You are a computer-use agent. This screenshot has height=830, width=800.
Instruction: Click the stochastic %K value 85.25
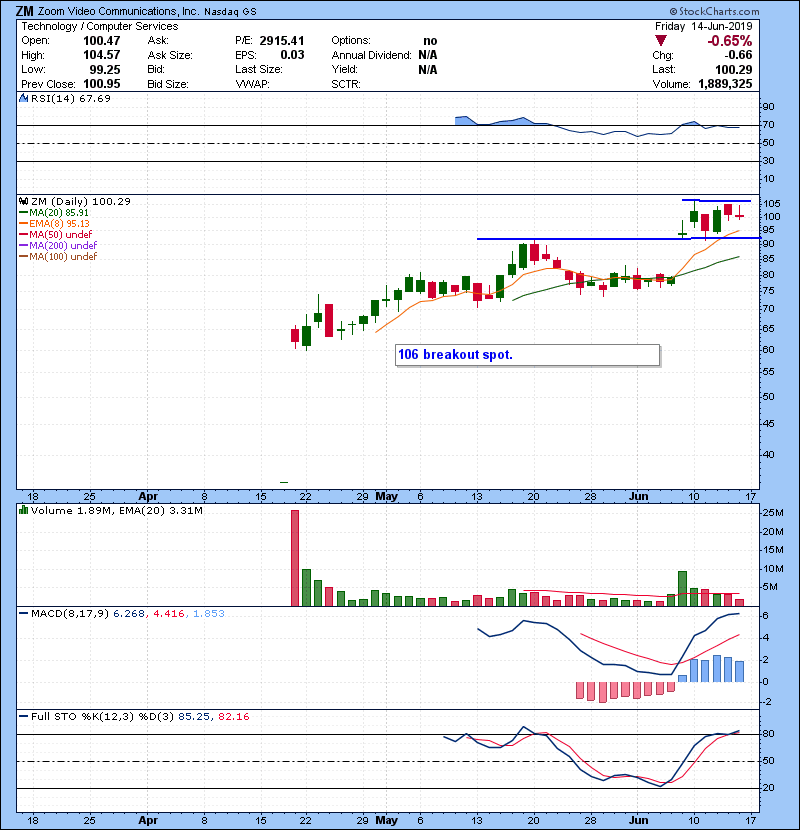[193, 716]
